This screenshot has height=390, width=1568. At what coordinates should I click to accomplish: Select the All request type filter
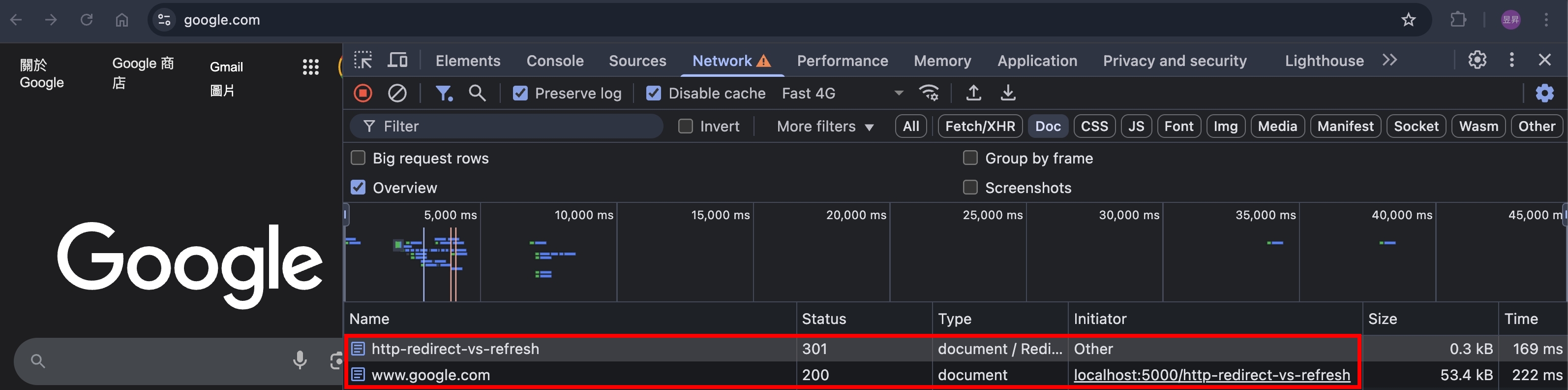pos(911,126)
